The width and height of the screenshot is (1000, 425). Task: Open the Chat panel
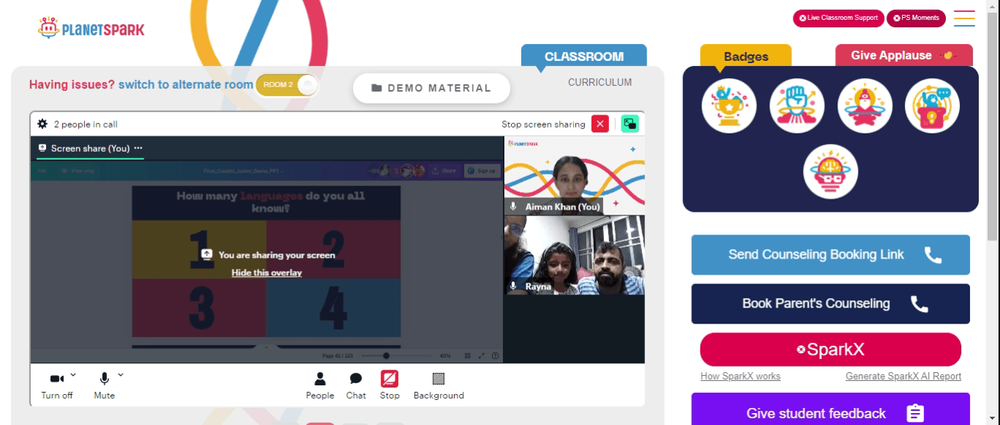(356, 385)
